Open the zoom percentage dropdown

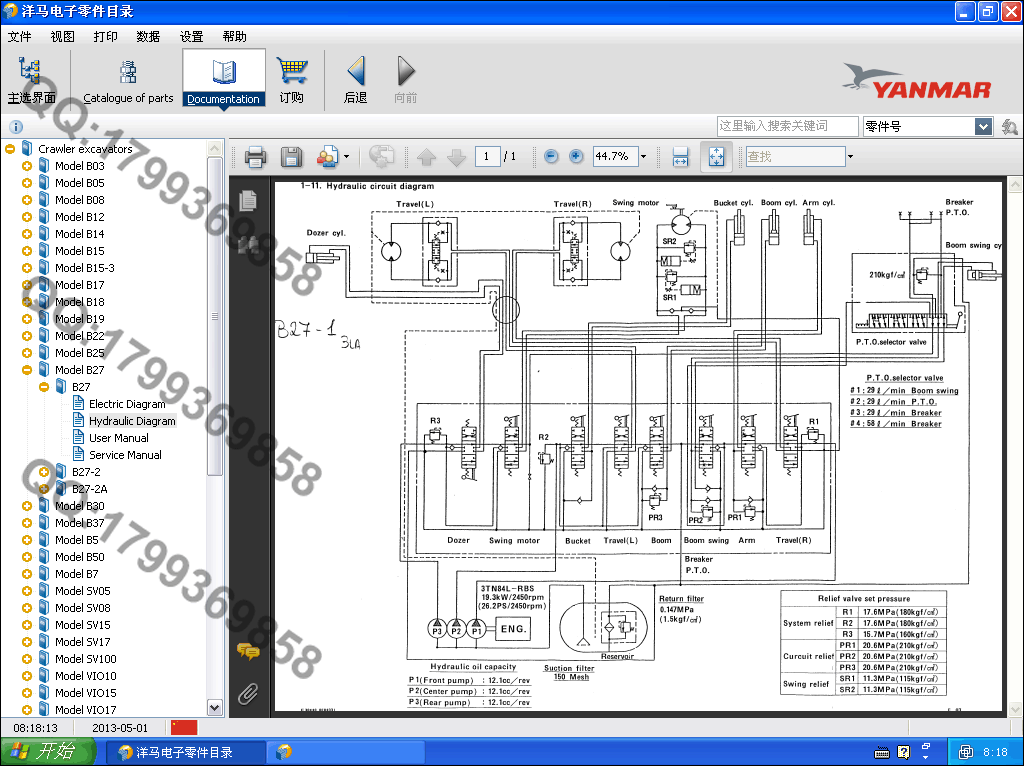pyautogui.click(x=643, y=157)
